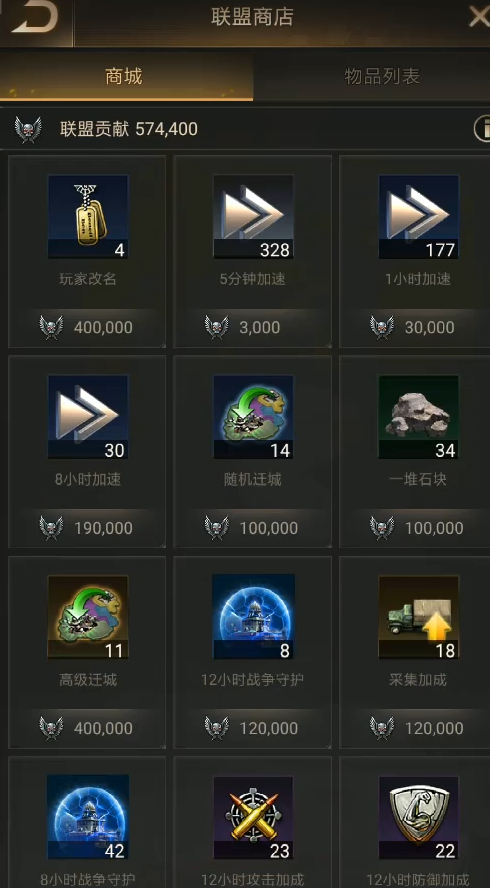This screenshot has width=490, height=888.
Task: Pick the 1小时加速 speedup icon
Action: tap(419, 217)
